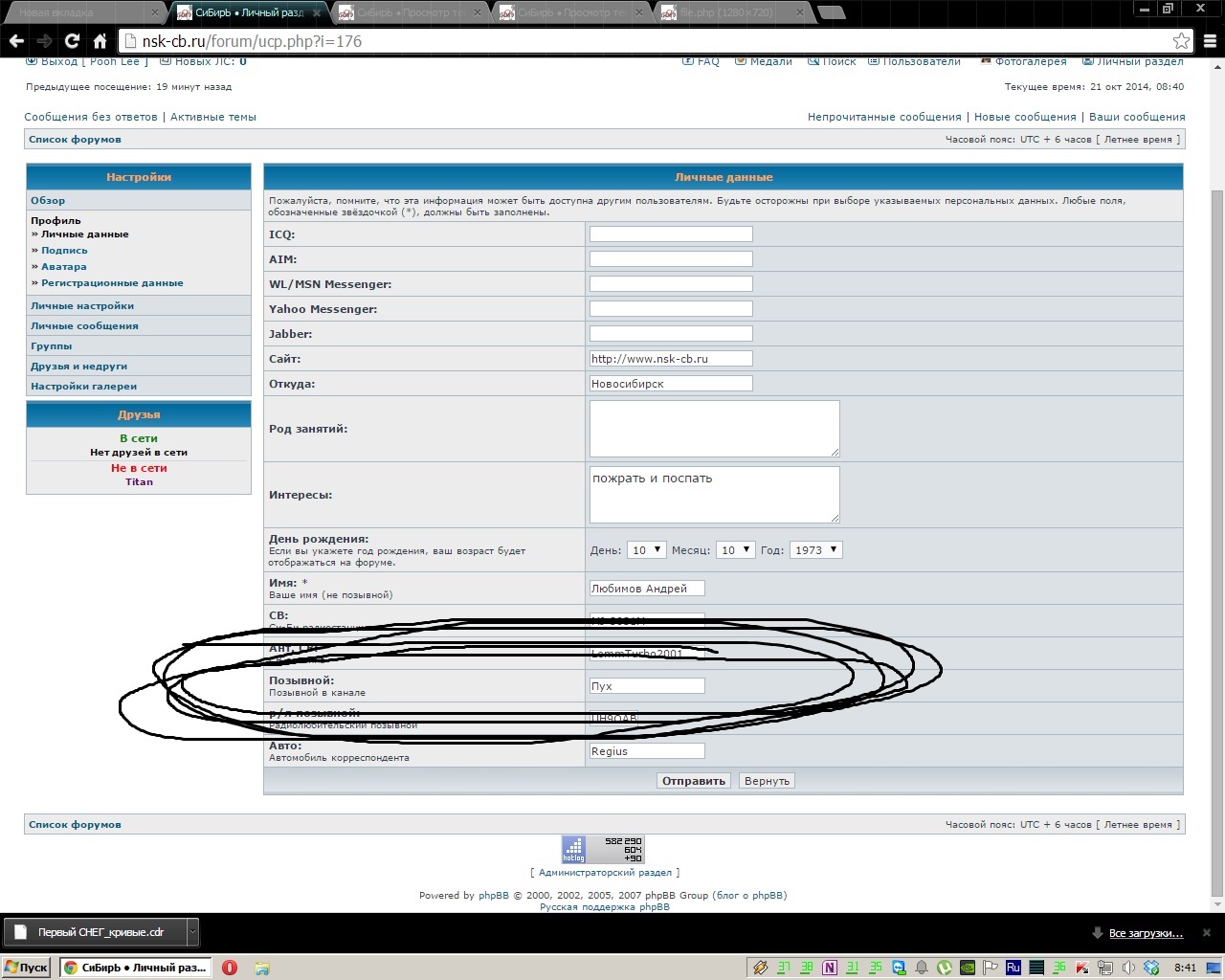Open the birthday day dropdown
Screen dimensions: 1225x980
tap(646, 550)
